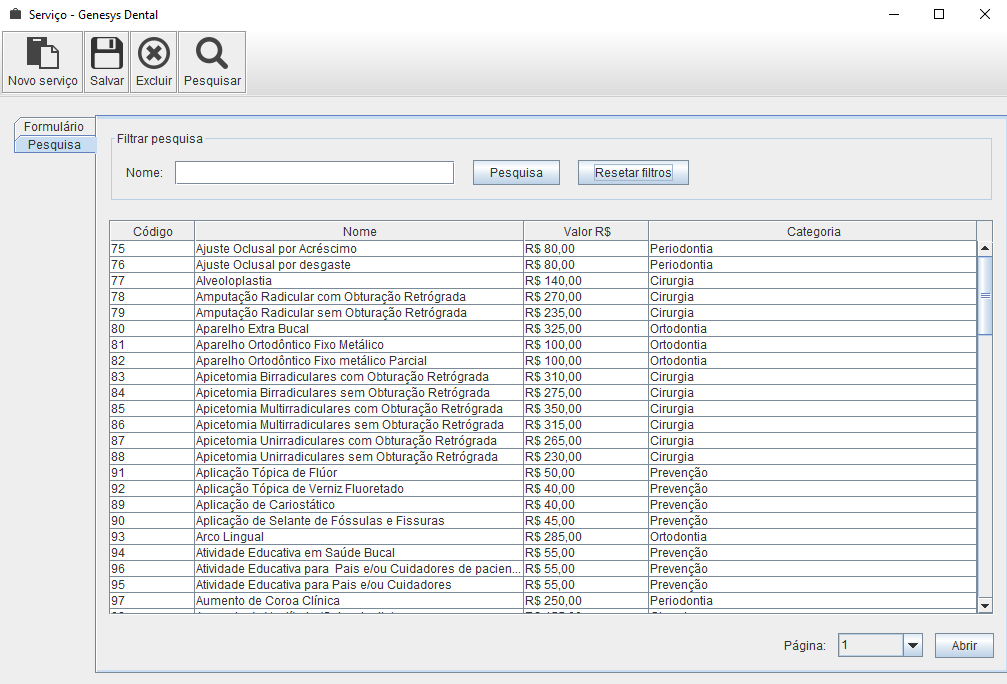Click the Nome filter text field

[x=314, y=173]
